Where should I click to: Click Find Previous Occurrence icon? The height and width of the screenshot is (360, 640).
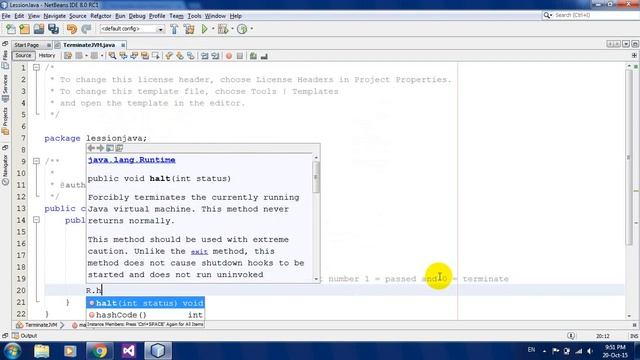[123, 56]
